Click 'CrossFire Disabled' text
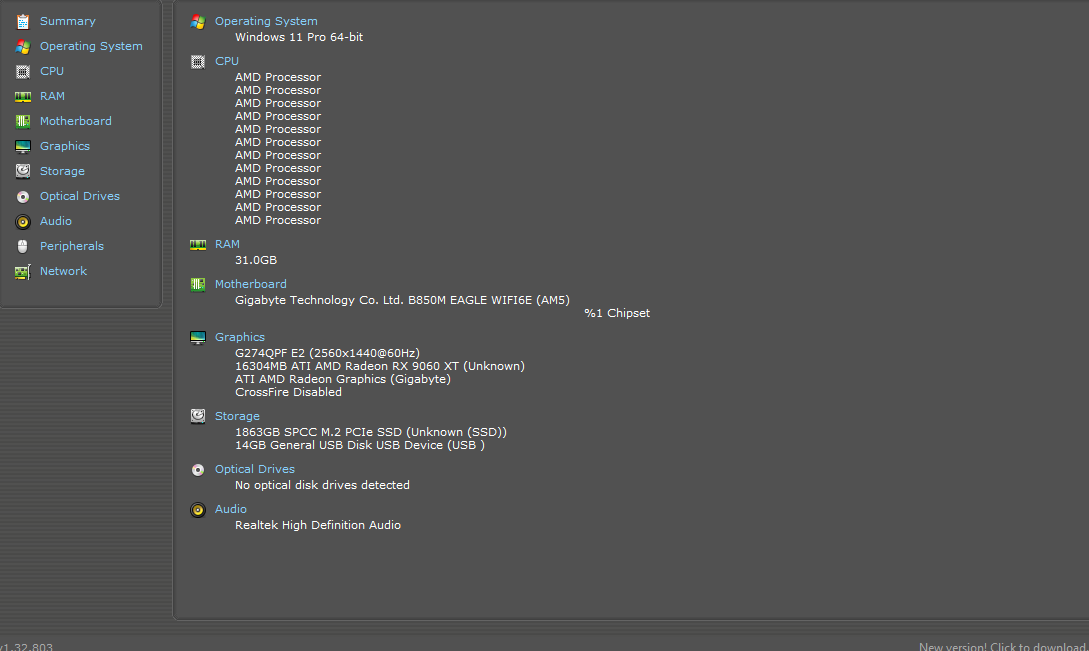Viewport: 1089px width, 651px height. [x=288, y=393]
